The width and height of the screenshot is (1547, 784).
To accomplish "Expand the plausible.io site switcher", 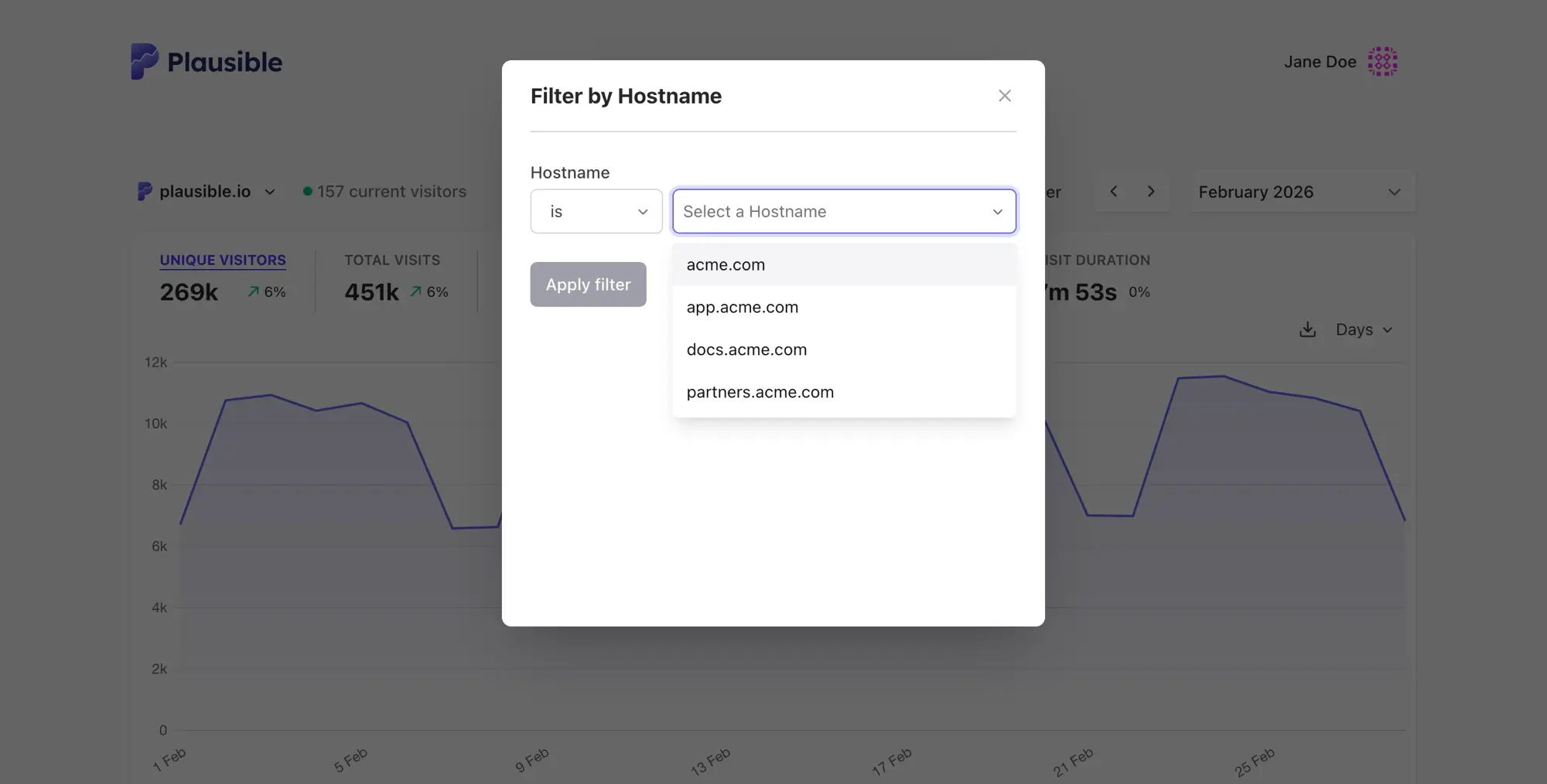I will (x=269, y=192).
